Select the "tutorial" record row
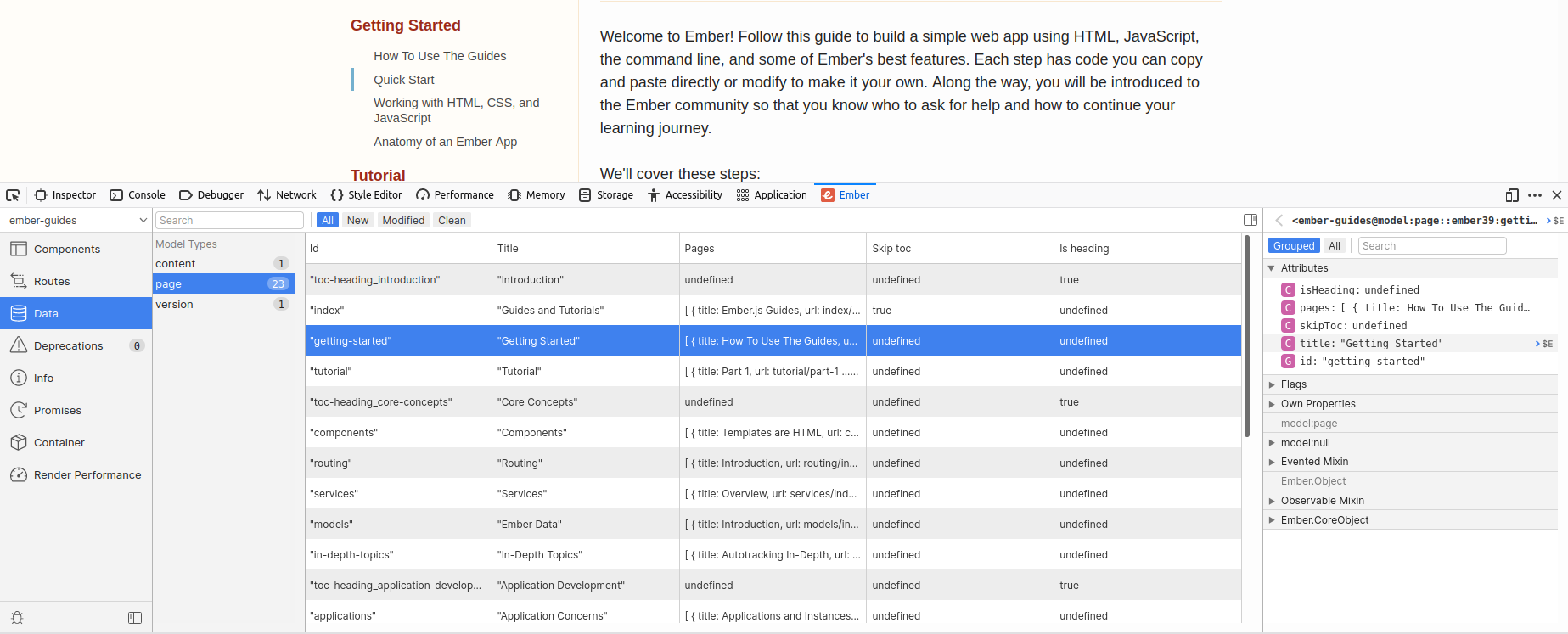This screenshot has width=1568, height=634. [773, 372]
